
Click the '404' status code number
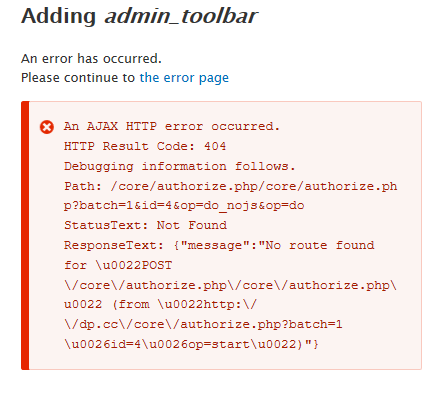coord(215,146)
